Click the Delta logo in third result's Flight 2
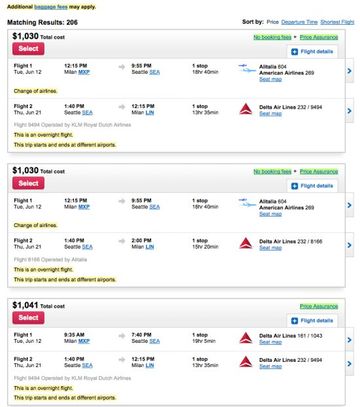Image resolution: width=360 pixels, height=407 pixels. tap(246, 362)
